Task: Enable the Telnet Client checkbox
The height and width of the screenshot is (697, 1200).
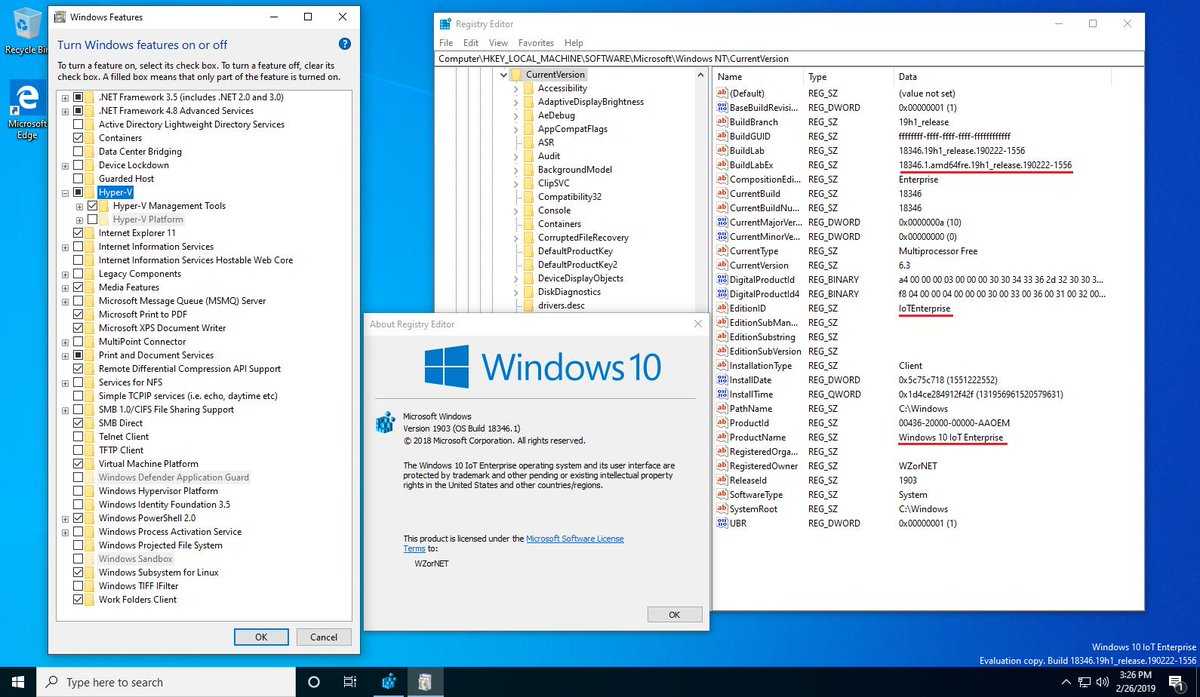Action: pyautogui.click(x=78, y=437)
